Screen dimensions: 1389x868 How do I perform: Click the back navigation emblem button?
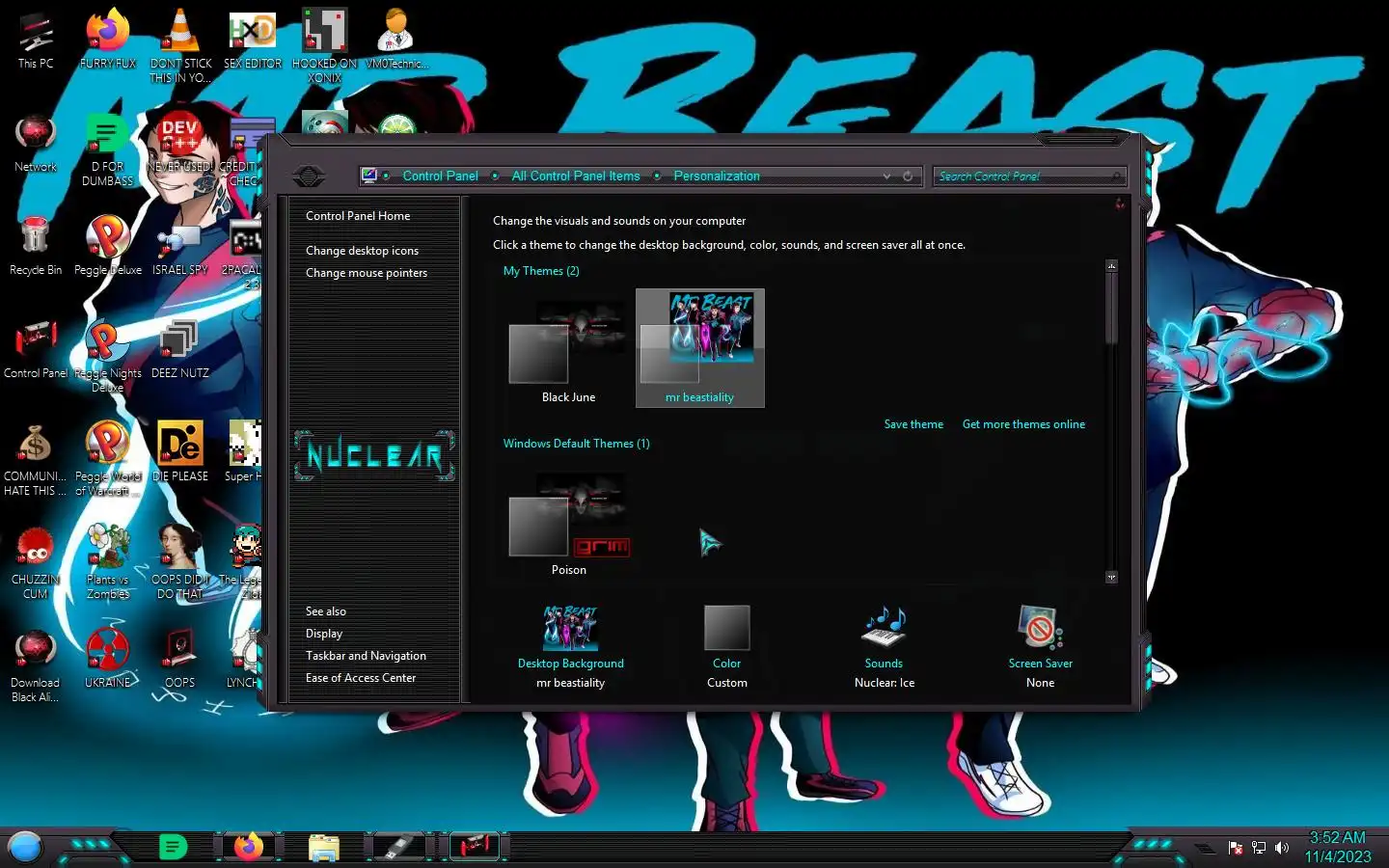pyautogui.click(x=309, y=176)
